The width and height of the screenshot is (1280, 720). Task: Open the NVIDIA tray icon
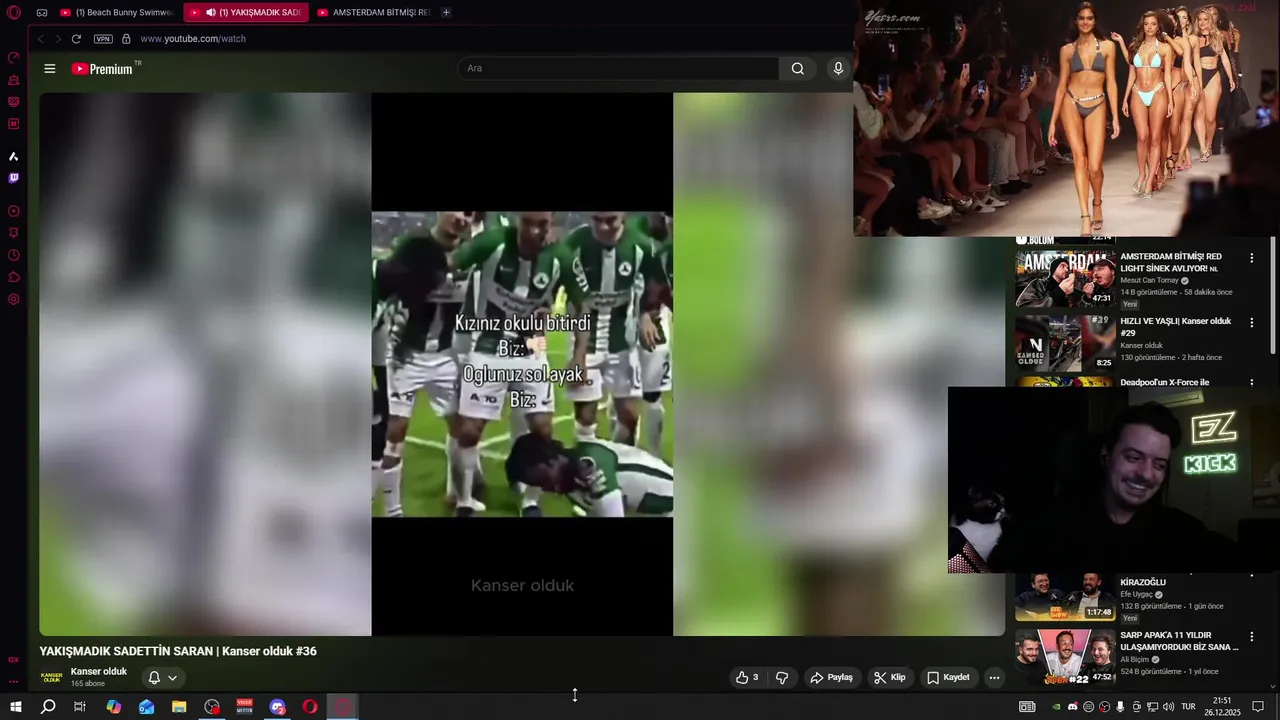(x=1056, y=707)
